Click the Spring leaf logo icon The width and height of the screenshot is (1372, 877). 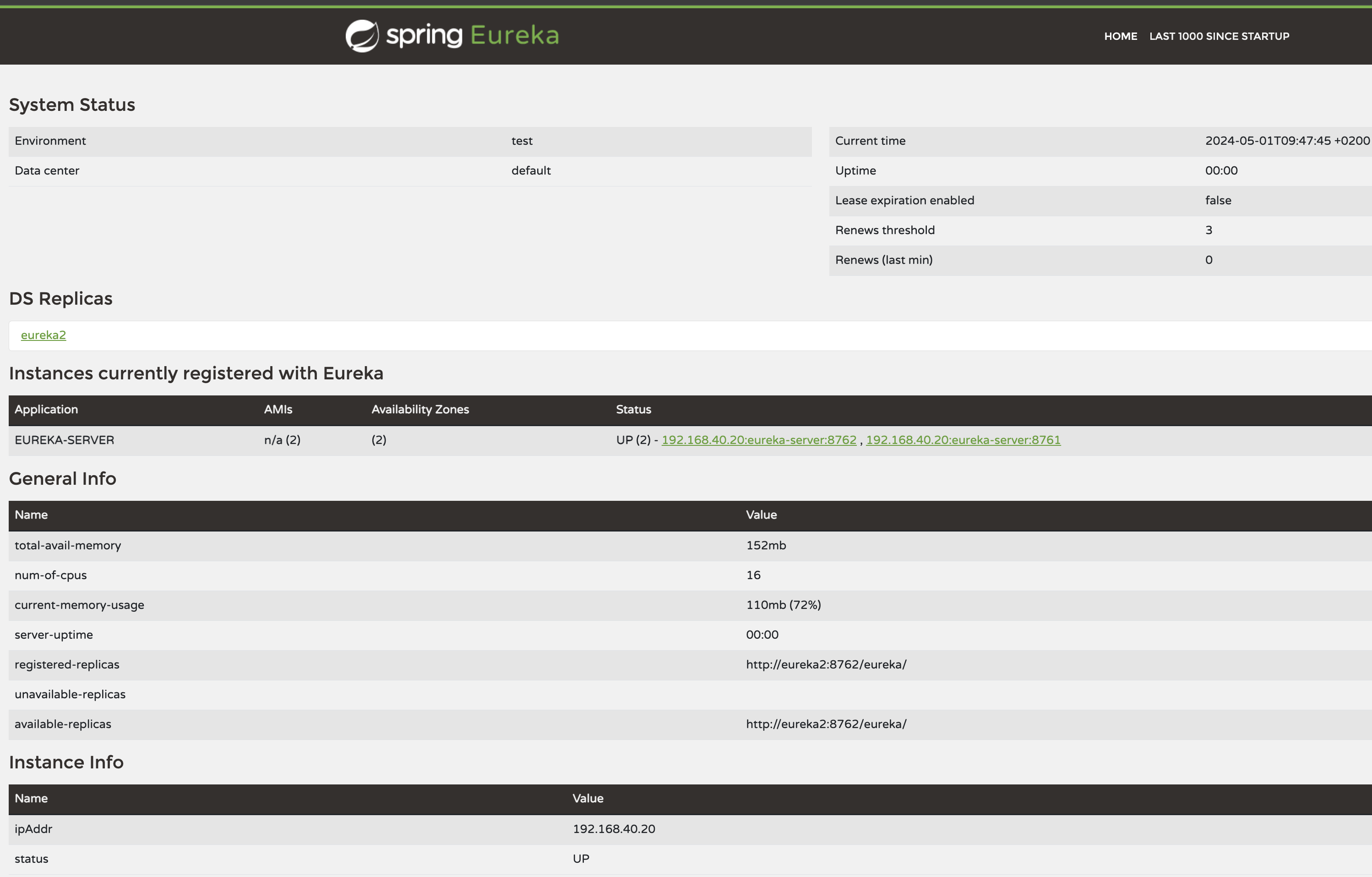[x=362, y=36]
